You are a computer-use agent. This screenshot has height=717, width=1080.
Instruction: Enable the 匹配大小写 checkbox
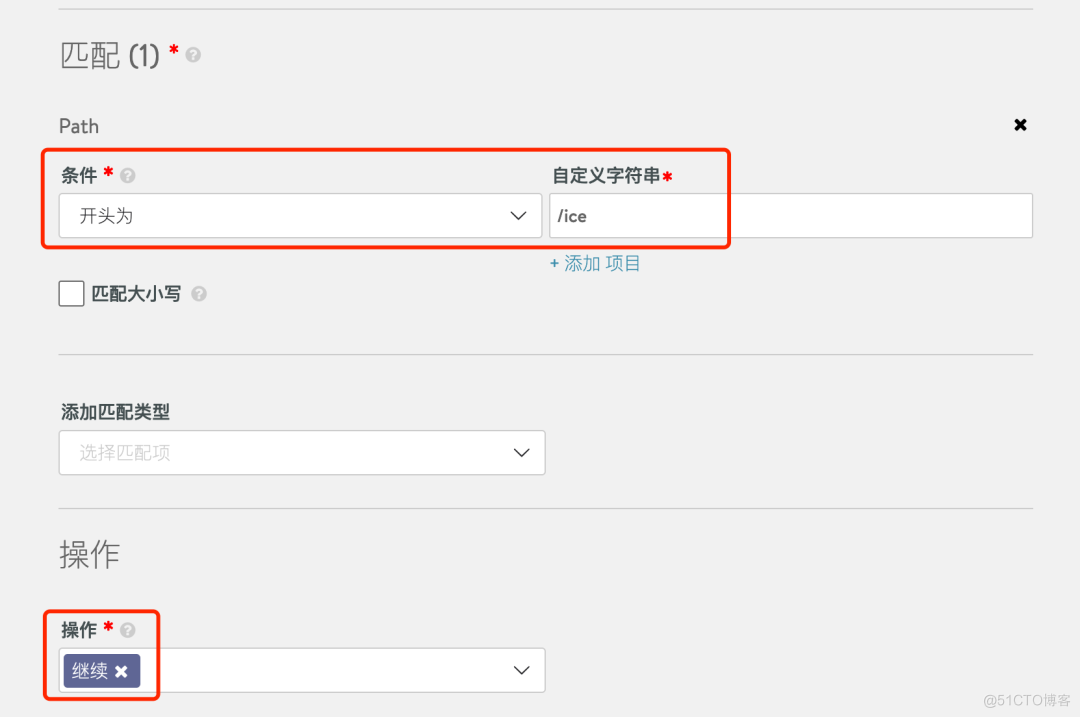pyautogui.click(x=70, y=293)
